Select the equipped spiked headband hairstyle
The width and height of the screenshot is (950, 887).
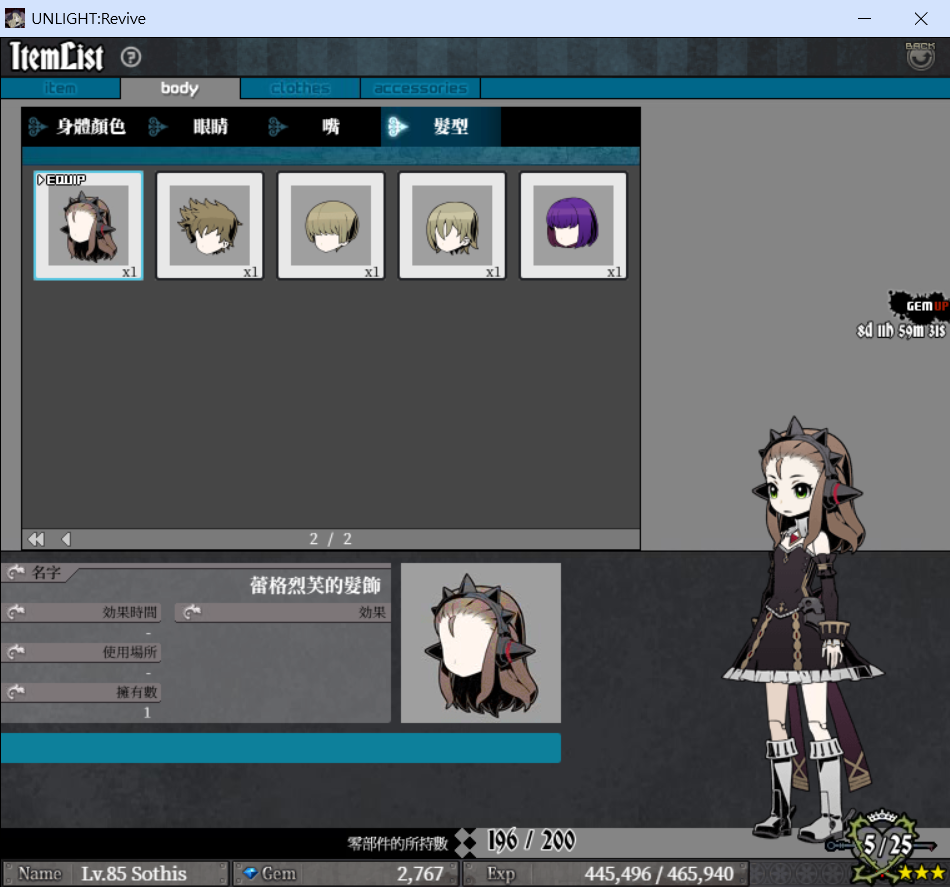[88, 225]
